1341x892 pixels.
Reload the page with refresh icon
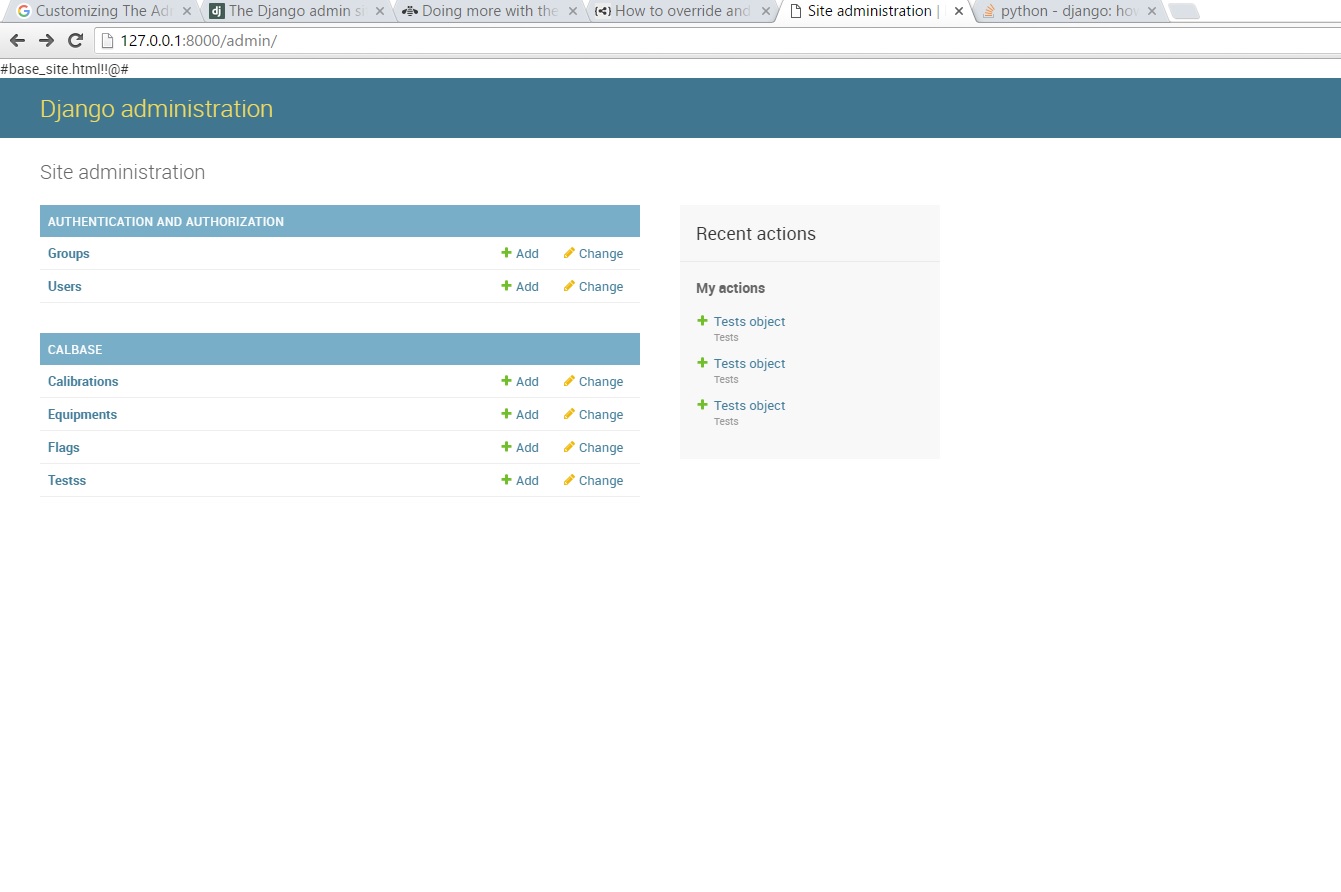pyautogui.click(x=75, y=41)
